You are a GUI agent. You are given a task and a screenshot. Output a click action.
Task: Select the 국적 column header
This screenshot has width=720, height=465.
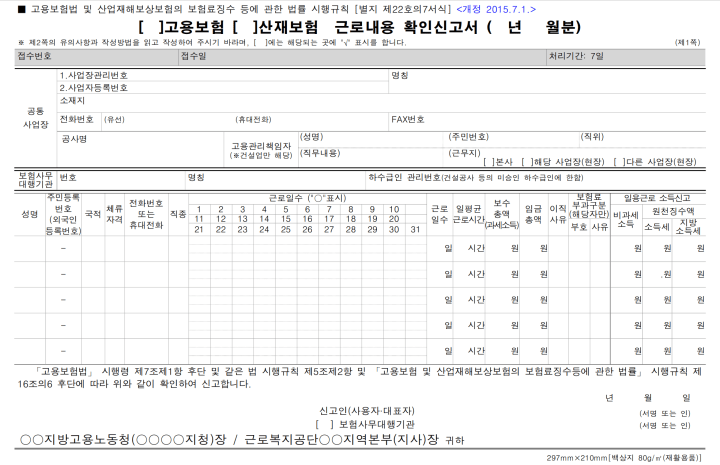click(93, 214)
